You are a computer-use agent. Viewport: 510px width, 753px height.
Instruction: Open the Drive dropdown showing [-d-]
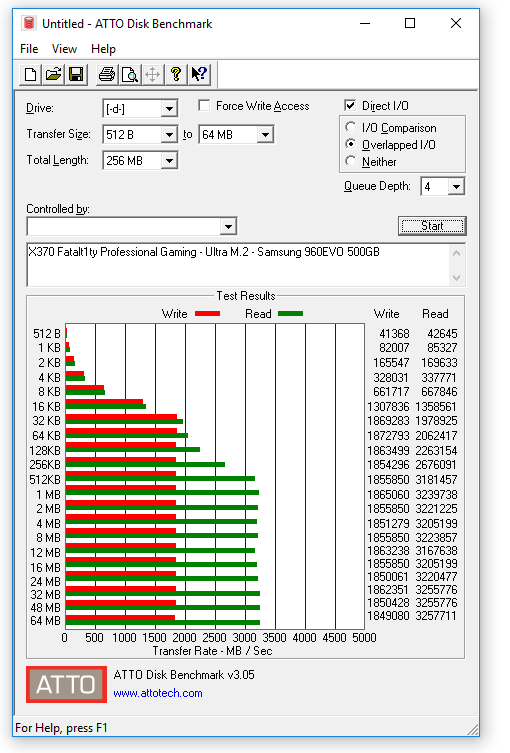click(x=169, y=109)
